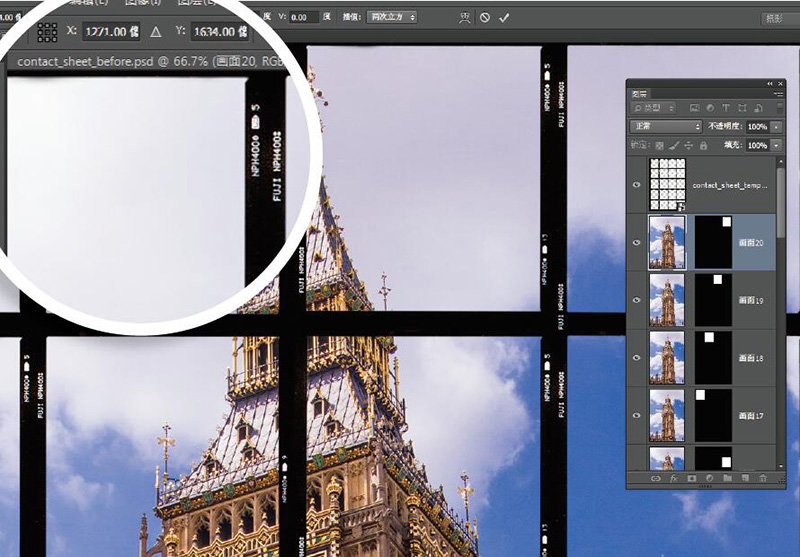Click the reference point locator grid icon

[47, 32]
